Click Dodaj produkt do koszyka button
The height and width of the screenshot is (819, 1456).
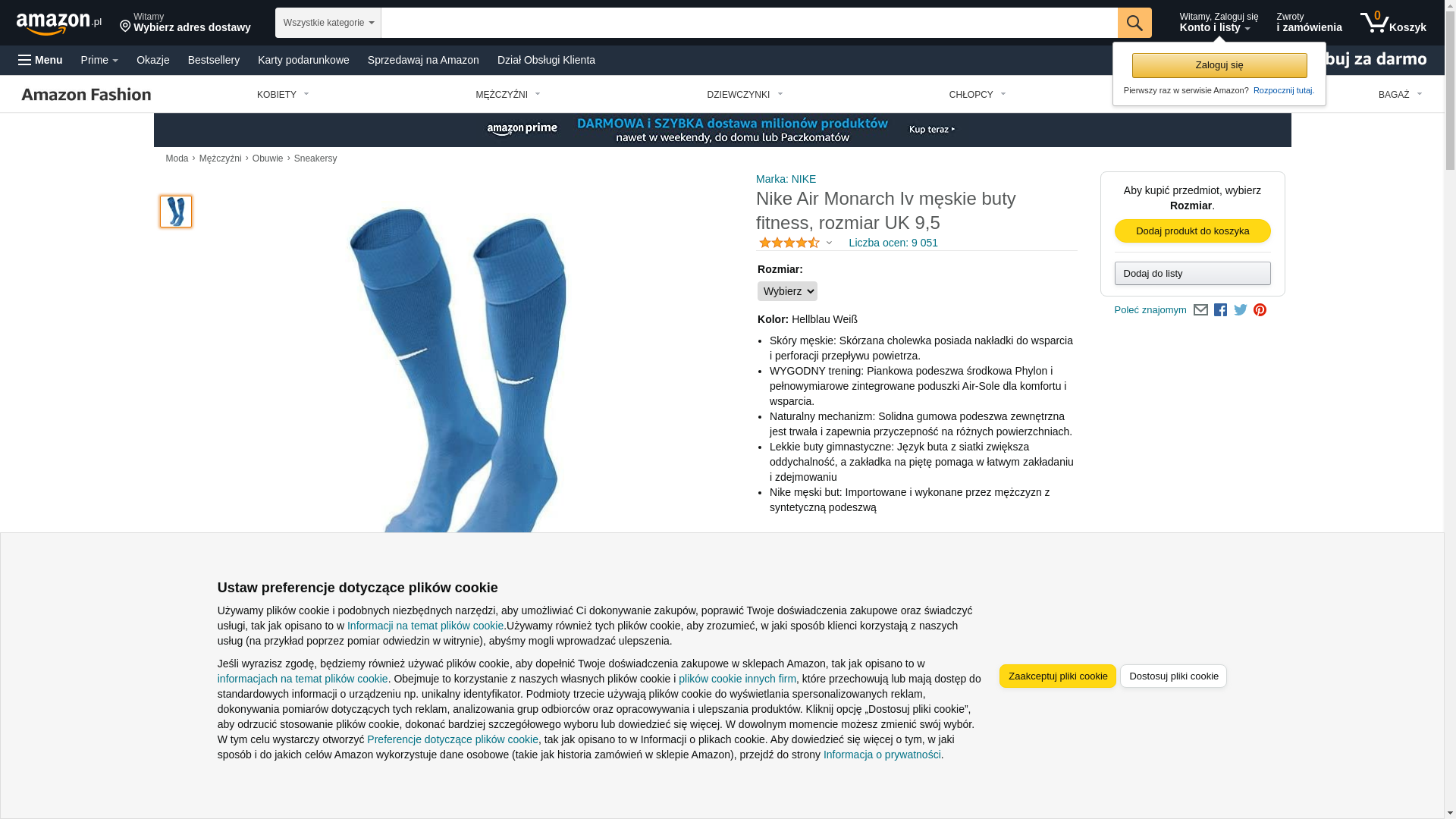coord(1192,231)
